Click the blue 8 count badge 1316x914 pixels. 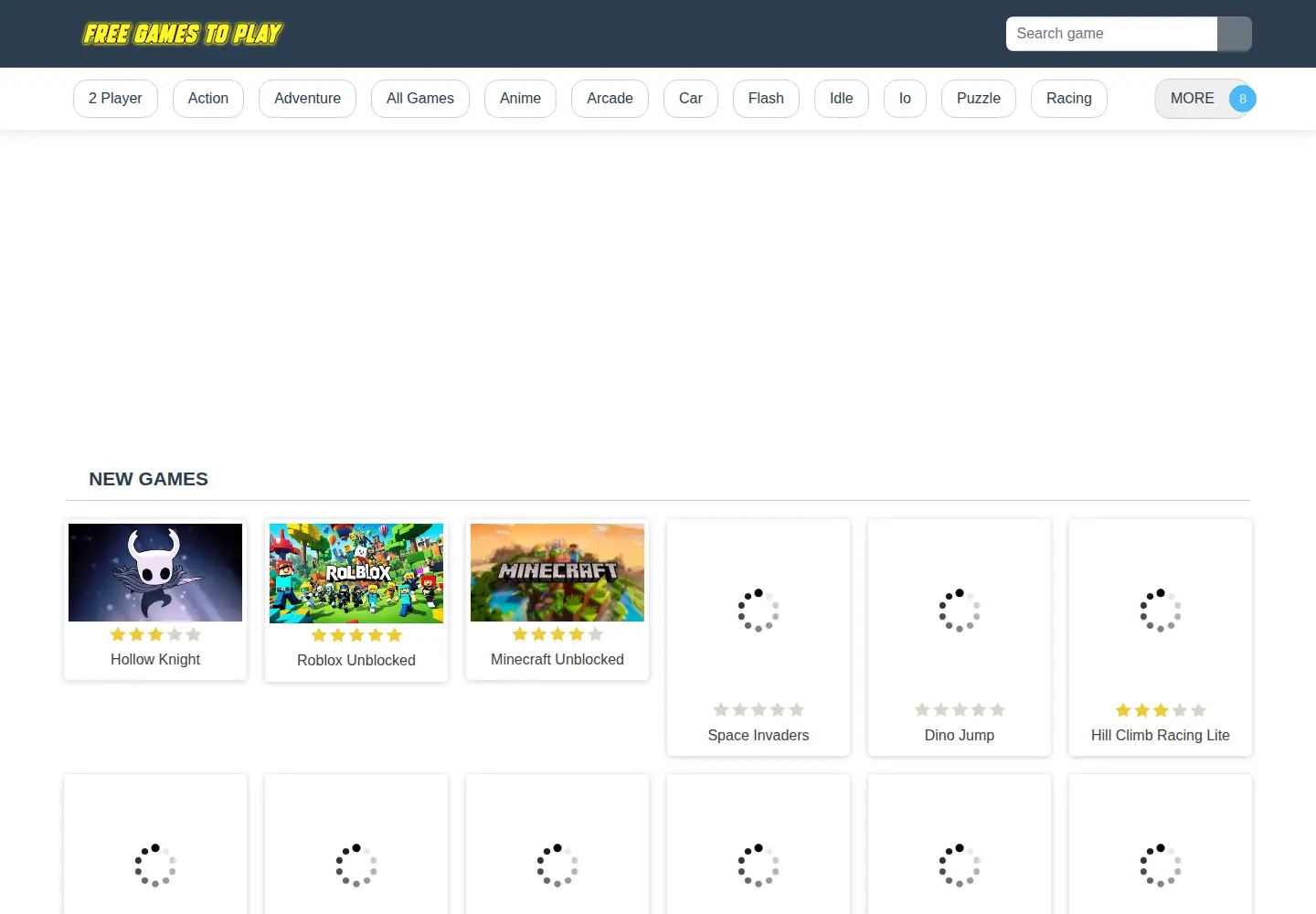(1243, 99)
